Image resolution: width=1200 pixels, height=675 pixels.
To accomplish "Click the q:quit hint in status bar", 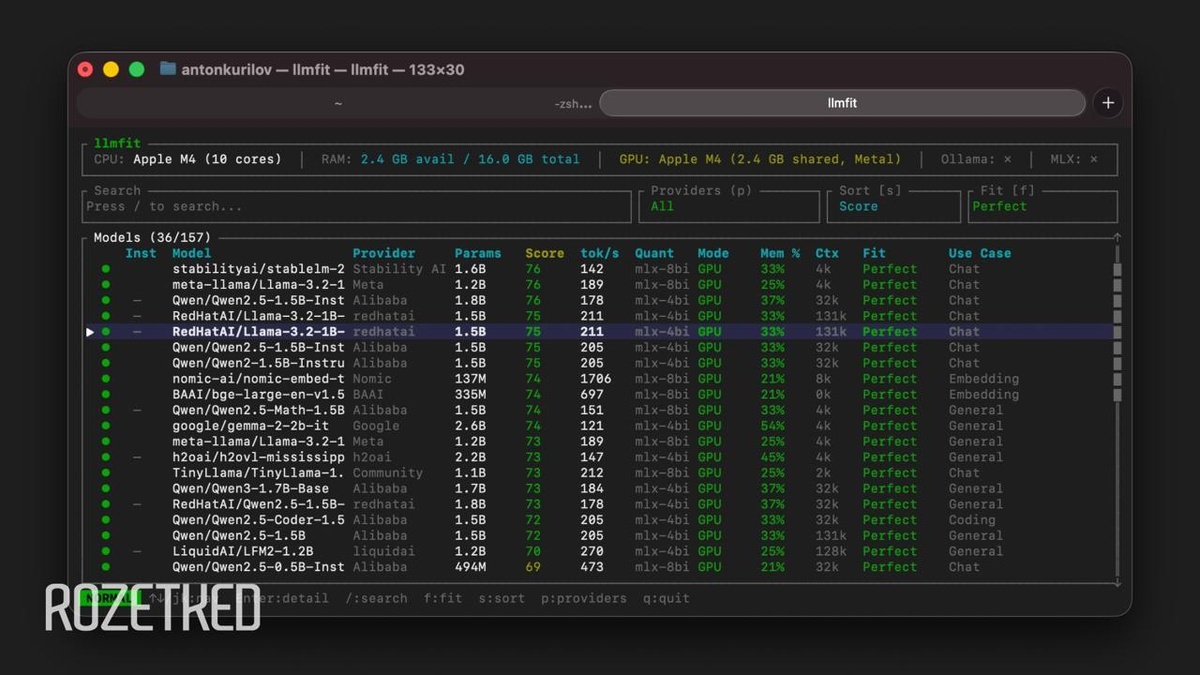I will tap(666, 598).
